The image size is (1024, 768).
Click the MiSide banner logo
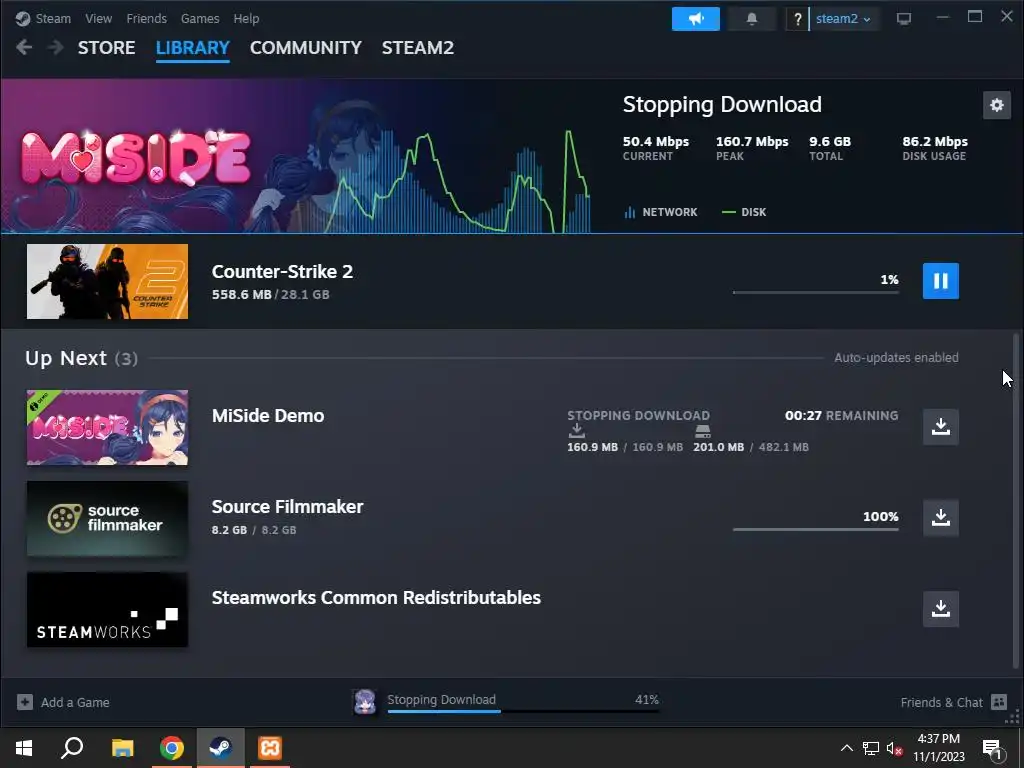click(136, 159)
